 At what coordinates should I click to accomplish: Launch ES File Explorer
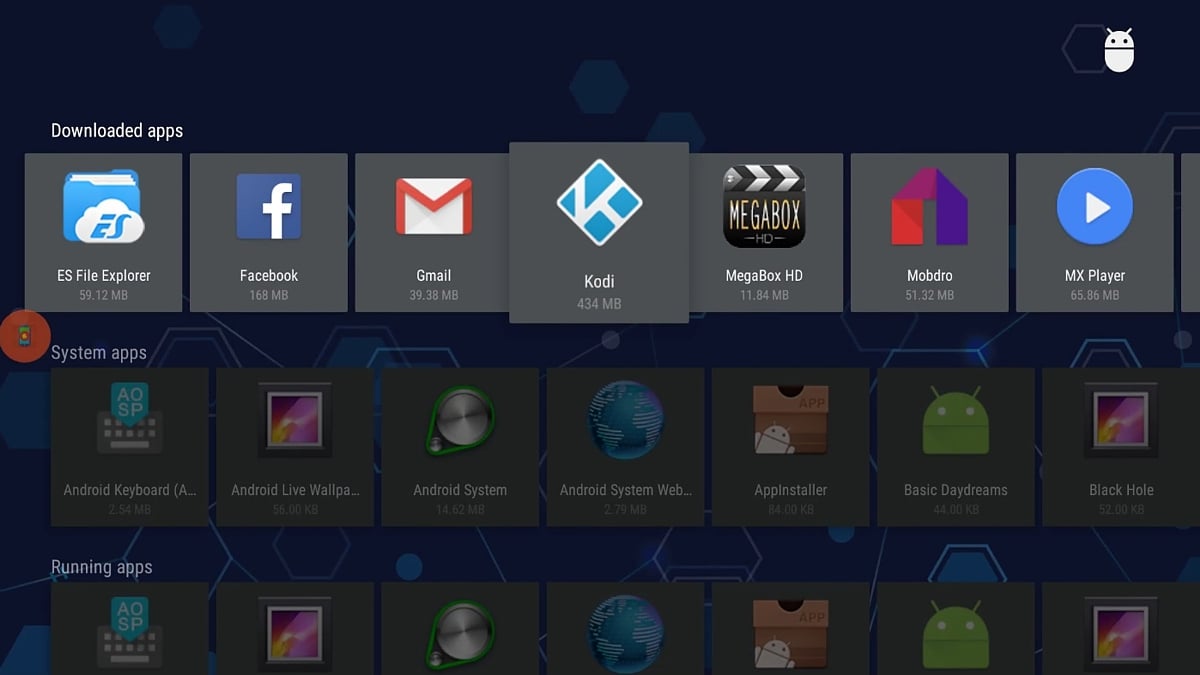tap(103, 230)
